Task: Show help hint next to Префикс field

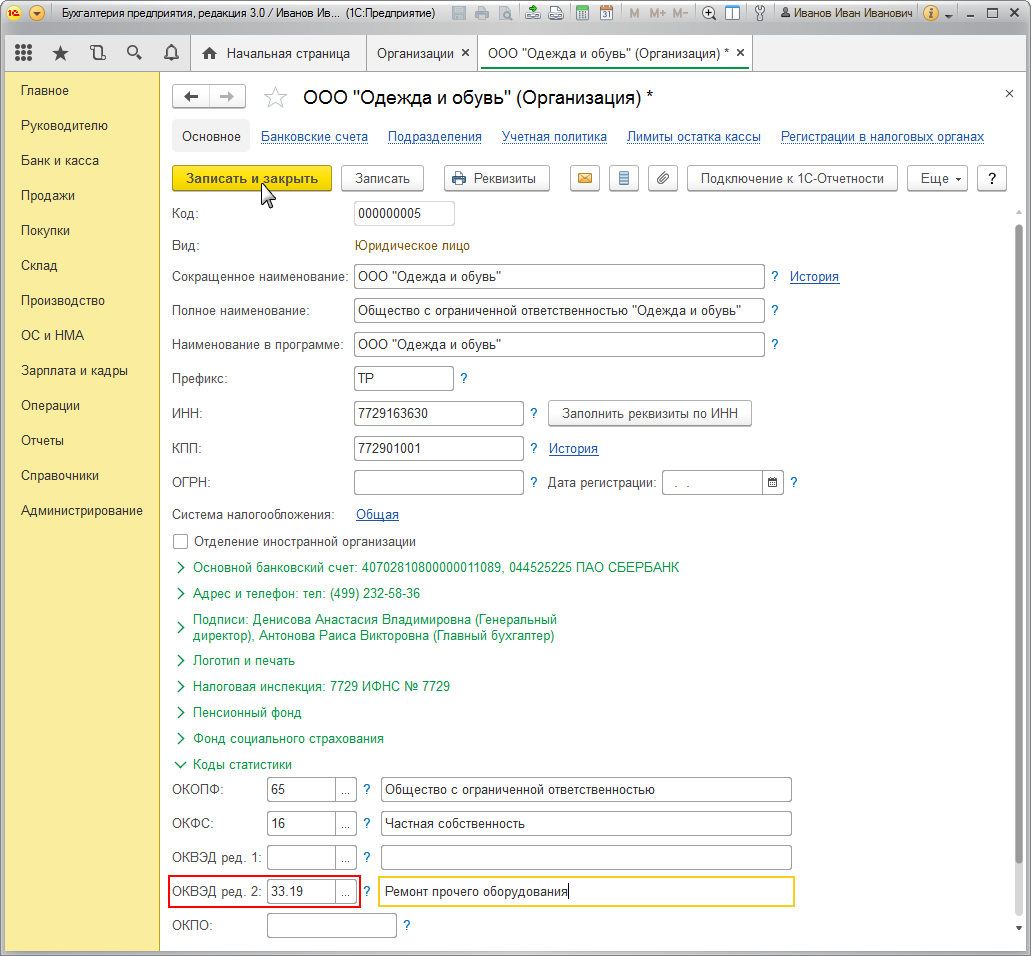Action: pyautogui.click(x=464, y=378)
